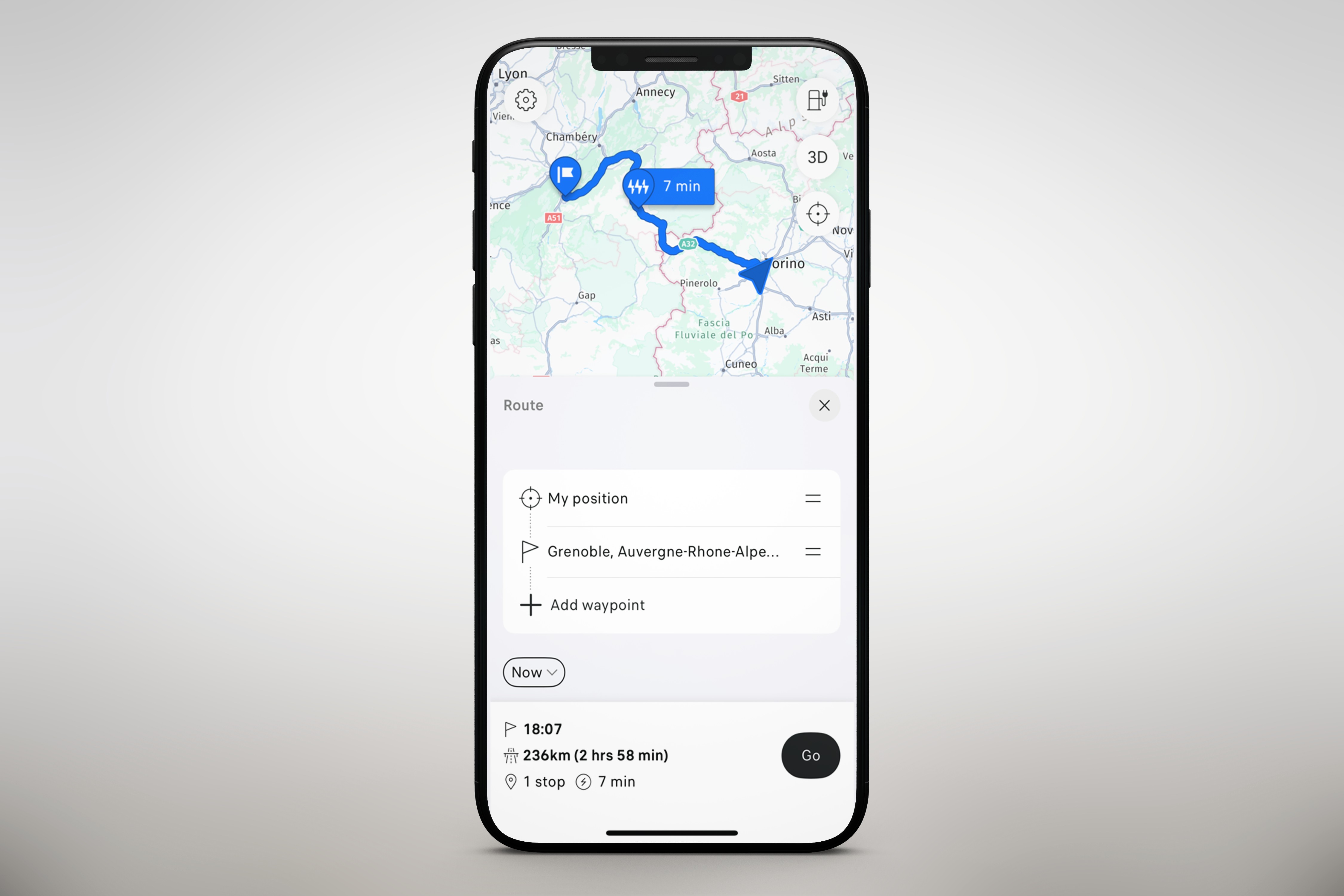Tap the flag waypoint icon for Grenoble
The width and height of the screenshot is (1344, 896).
pyautogui.click(x=530, y=551)
